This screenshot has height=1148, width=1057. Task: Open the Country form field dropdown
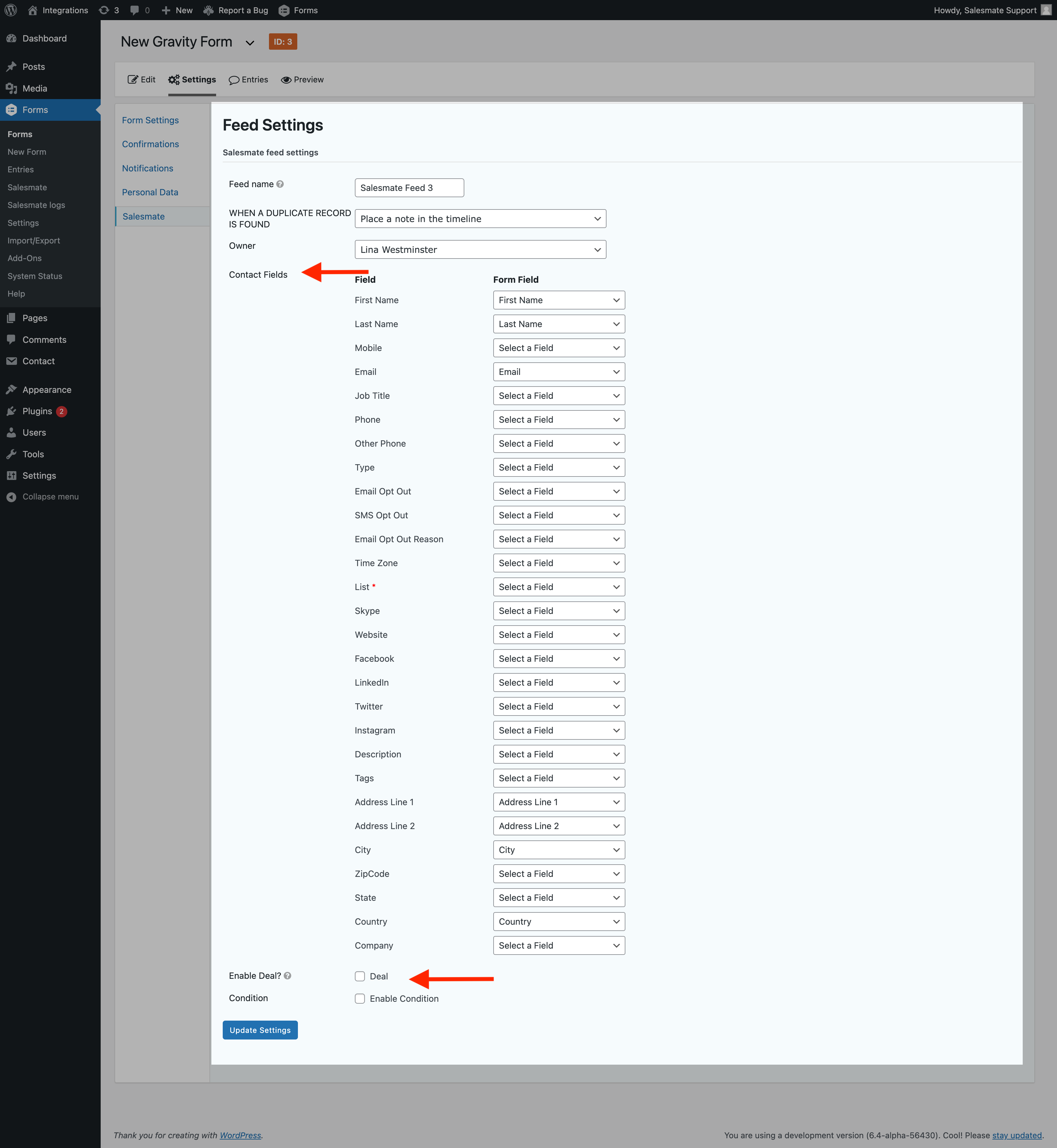559,922
